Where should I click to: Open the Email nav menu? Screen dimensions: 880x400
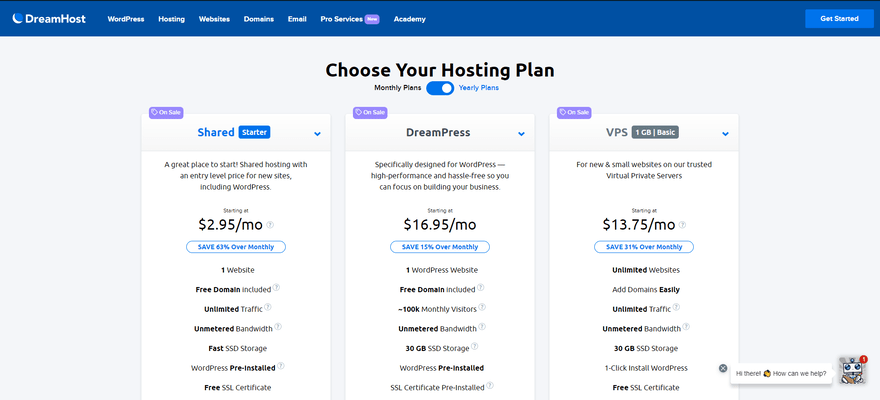point(297,19)
